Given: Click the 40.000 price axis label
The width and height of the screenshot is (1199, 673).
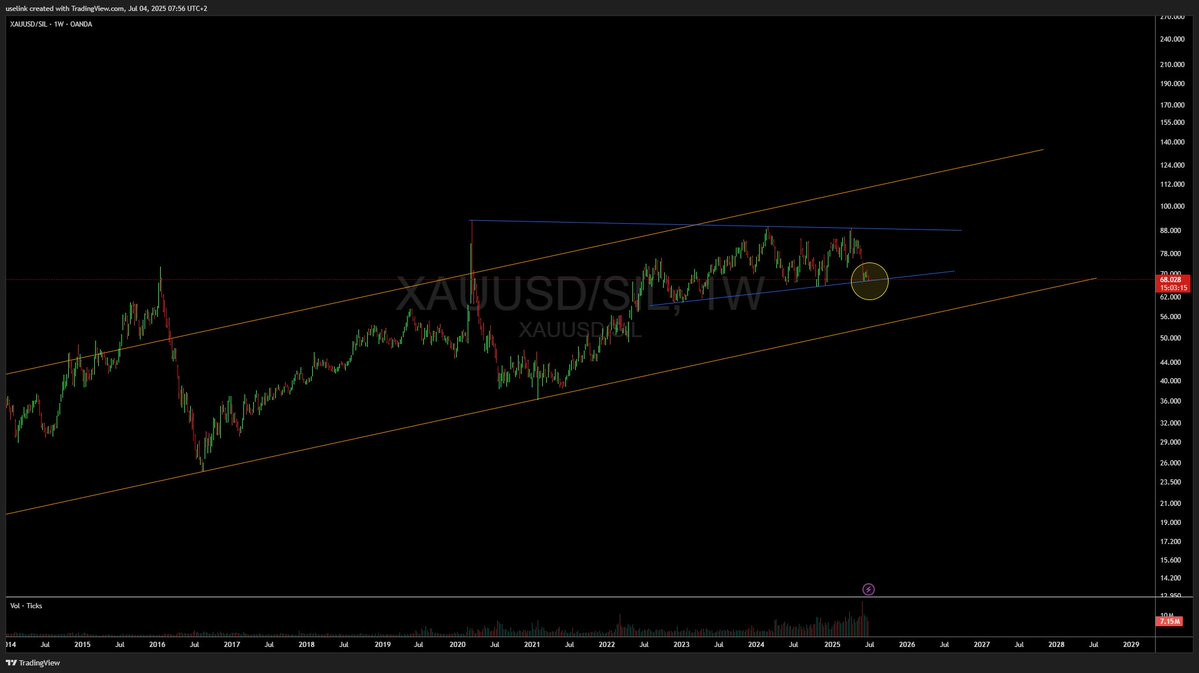Looking at the screenshot, I should point(1172,381).
